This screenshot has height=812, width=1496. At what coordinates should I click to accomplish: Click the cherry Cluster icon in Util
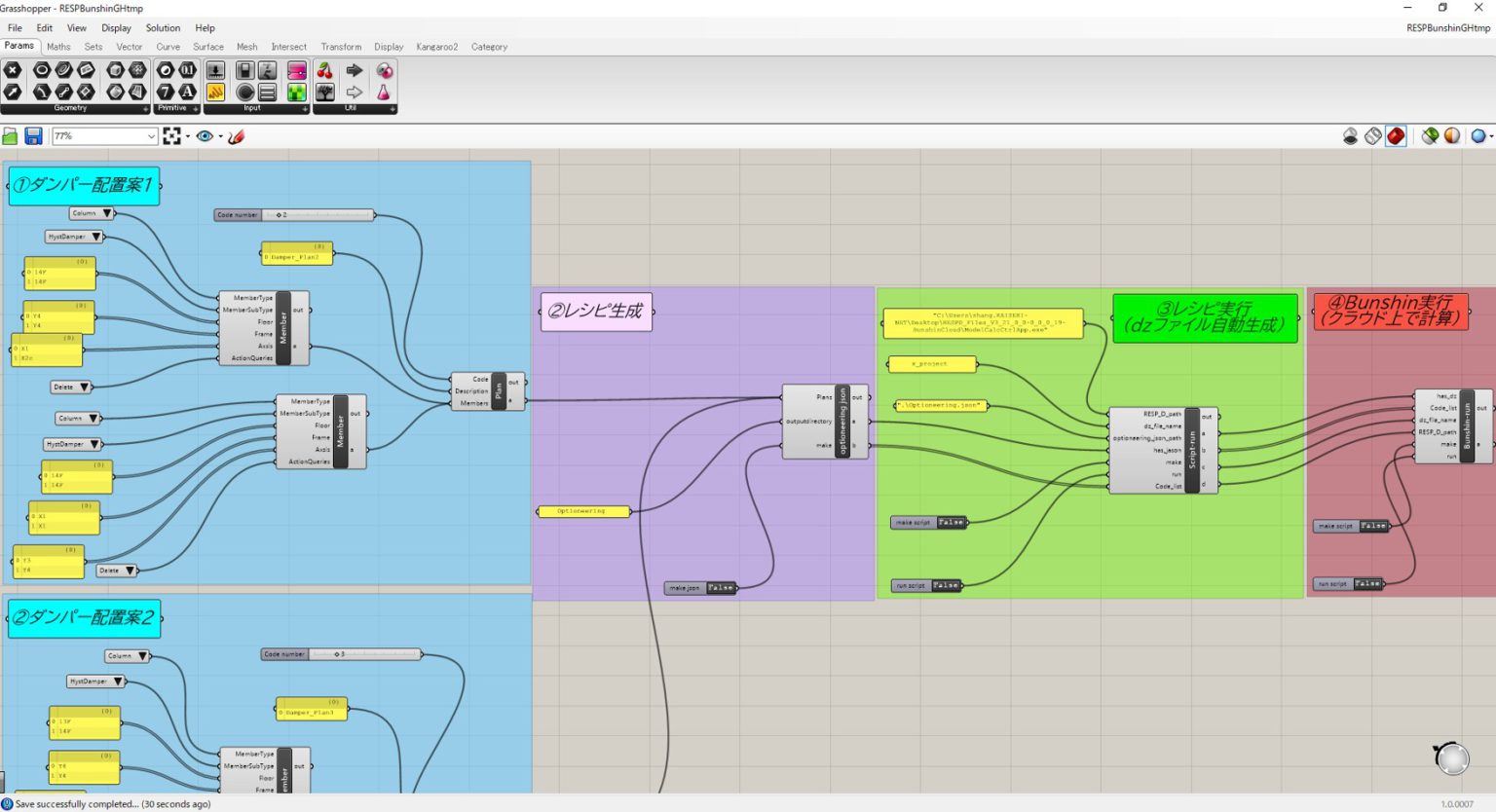coord(325,71)
